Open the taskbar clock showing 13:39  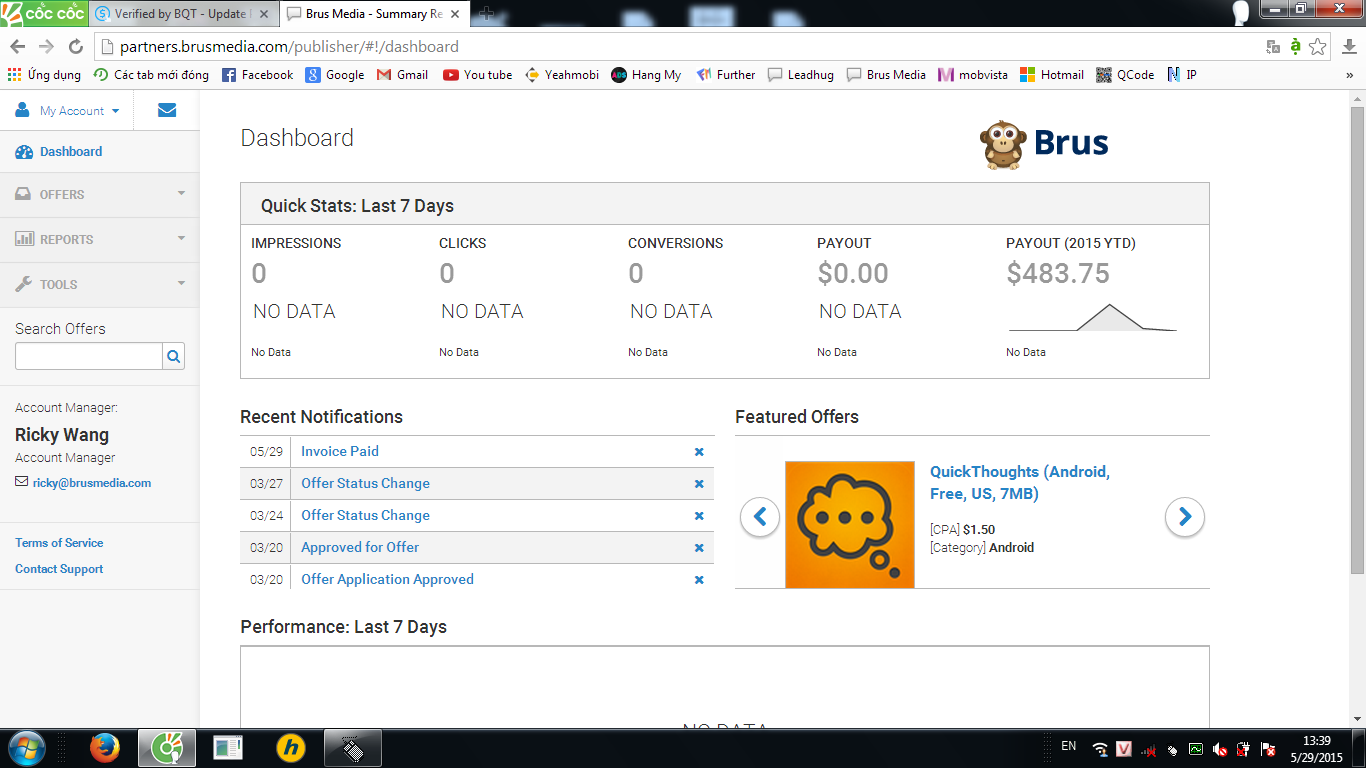(1317, 749)
